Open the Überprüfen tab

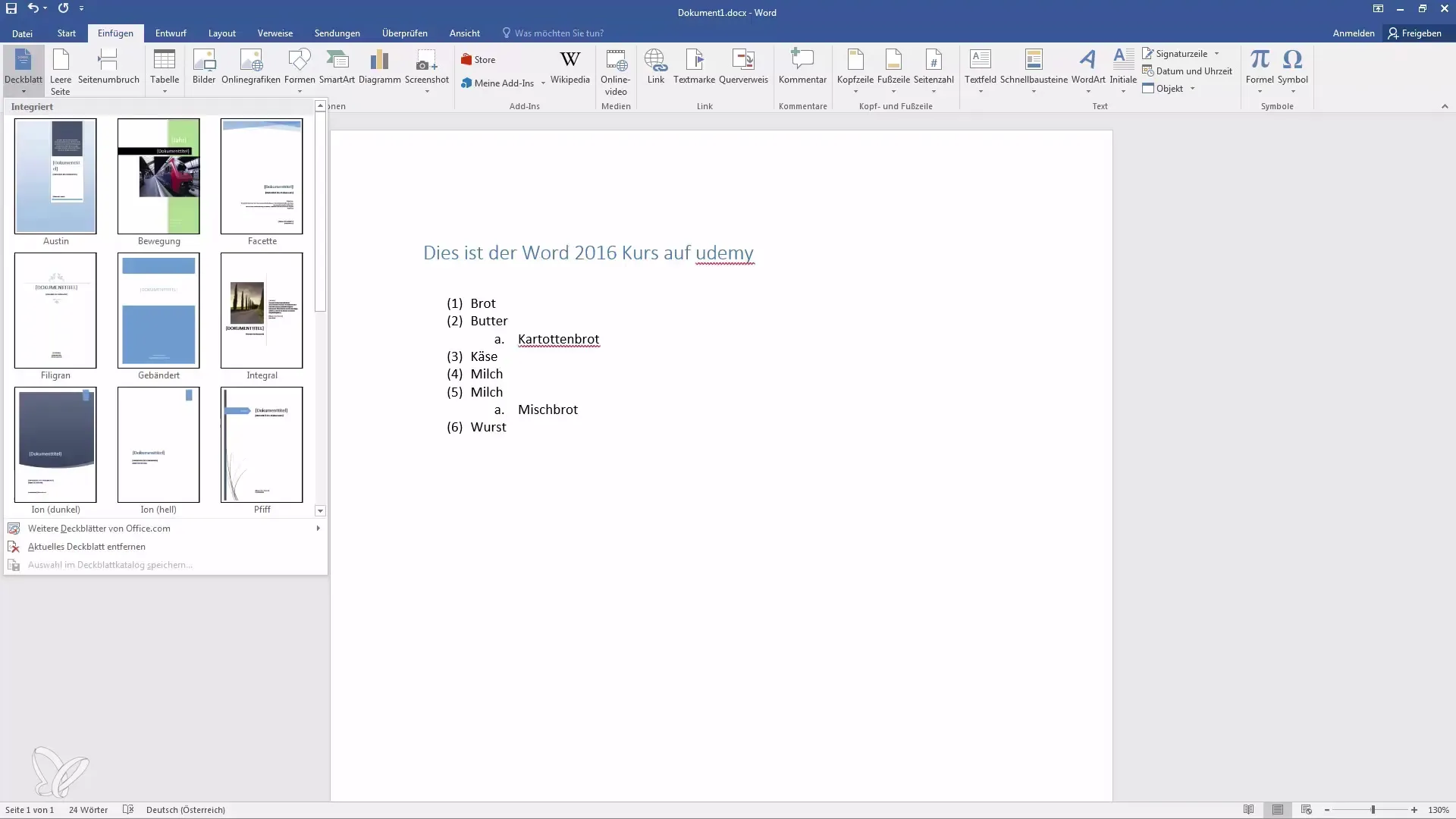(x=405, y=33)
